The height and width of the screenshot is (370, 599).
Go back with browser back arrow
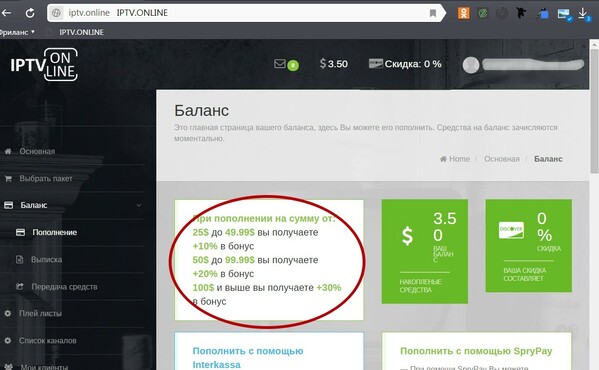click(6, 13)
